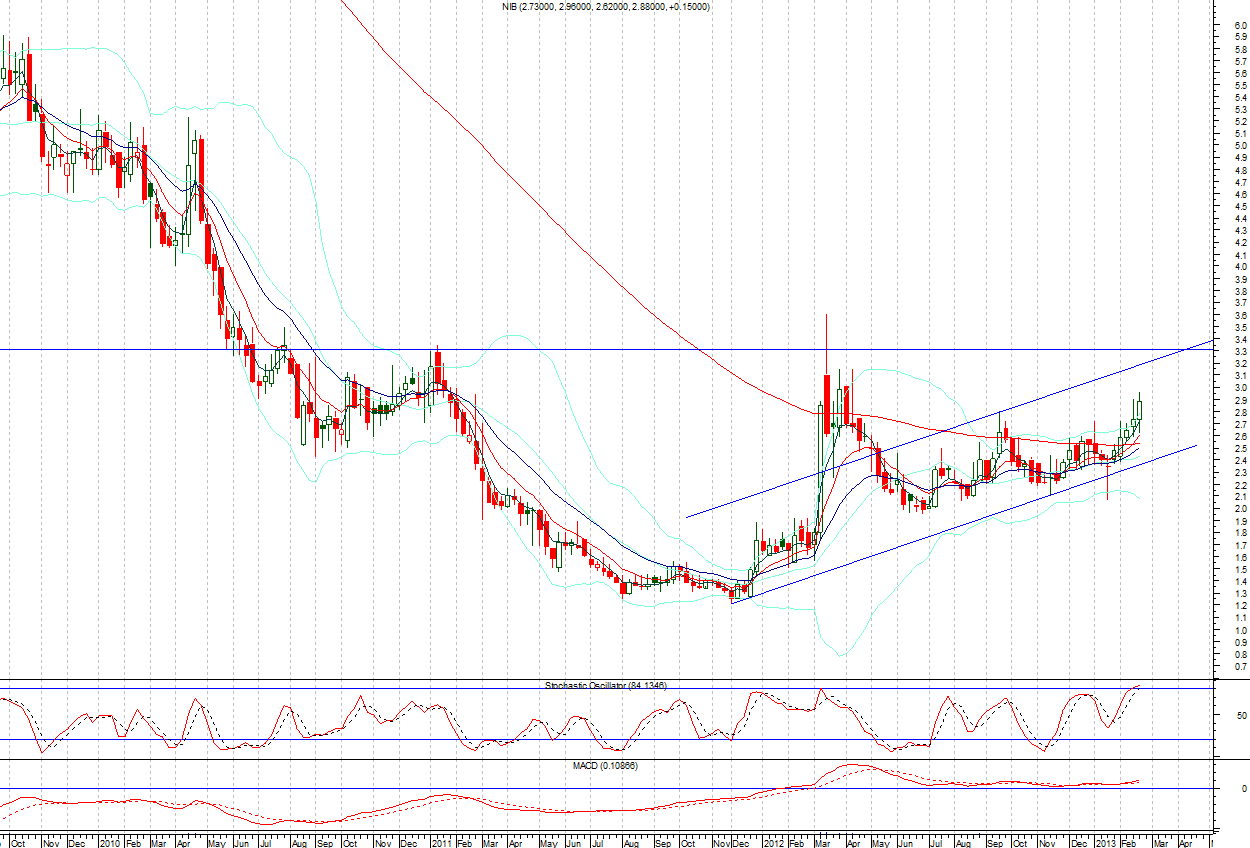Image resolution: width=1250 pixels, height=848 pixels.
Task: Click the Bollinger lower band dip in early 2012
Action: pos(842,654)
